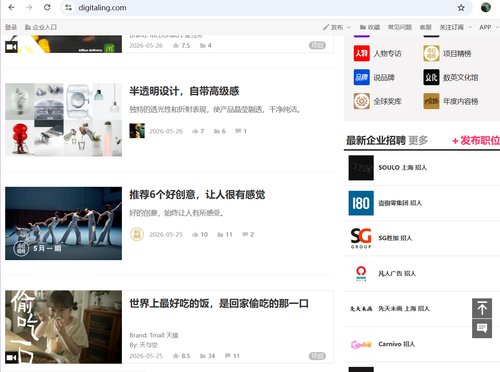Click 更多 beside 最新企业招聘
Viewport: 500px width, 372px height.
[x=418, y=140]
